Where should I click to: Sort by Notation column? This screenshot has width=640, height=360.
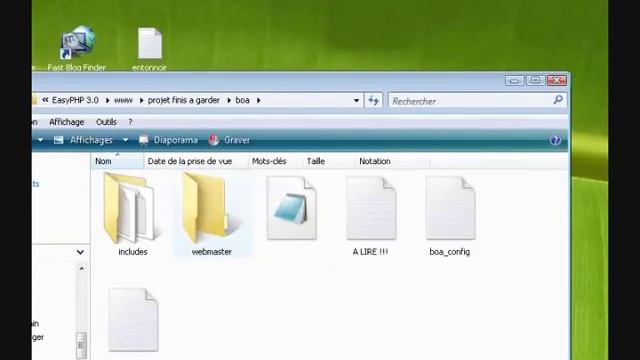click(x=393, y=161)
